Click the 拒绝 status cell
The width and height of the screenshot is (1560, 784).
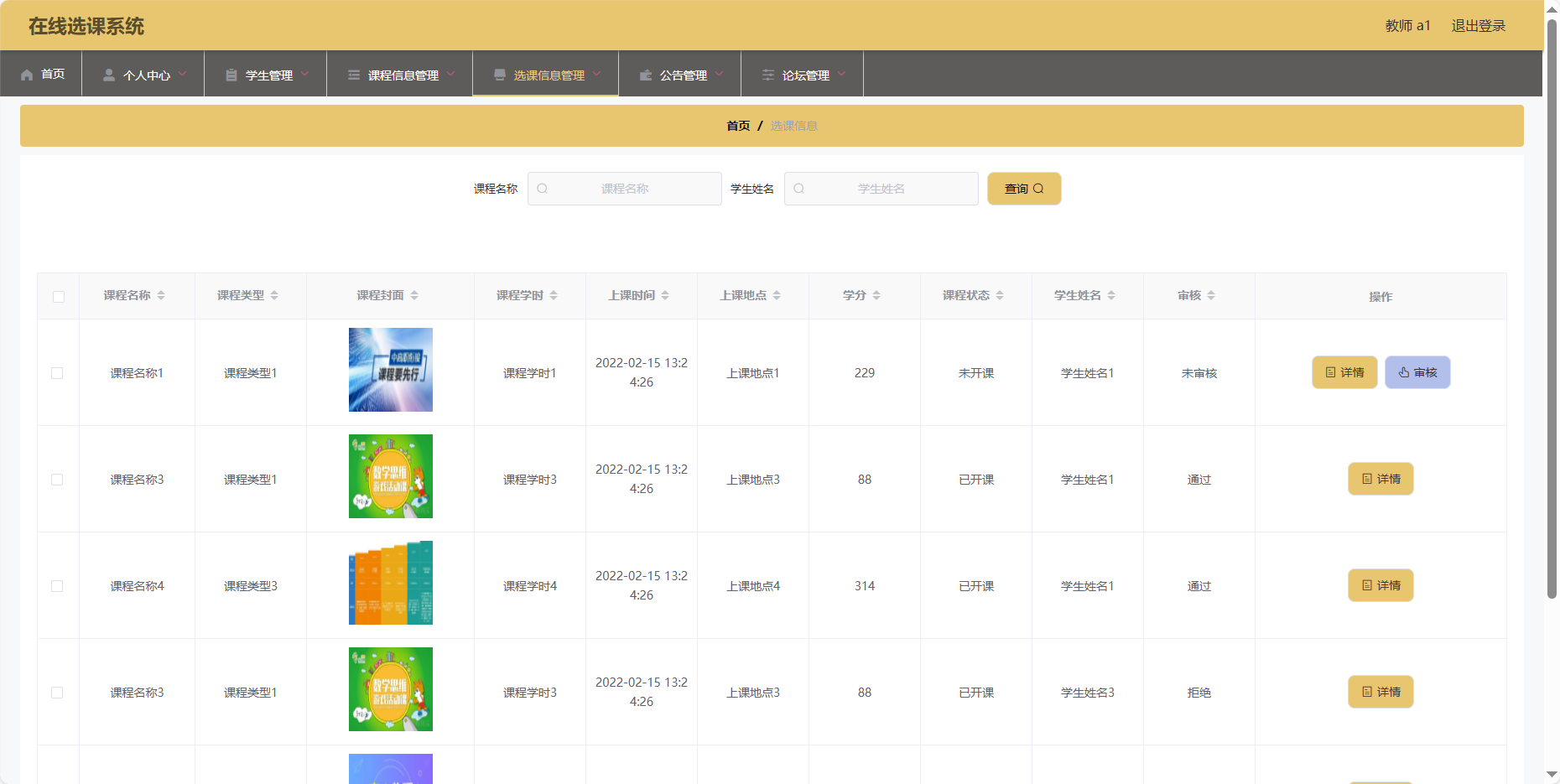[x=1199, y=693]
